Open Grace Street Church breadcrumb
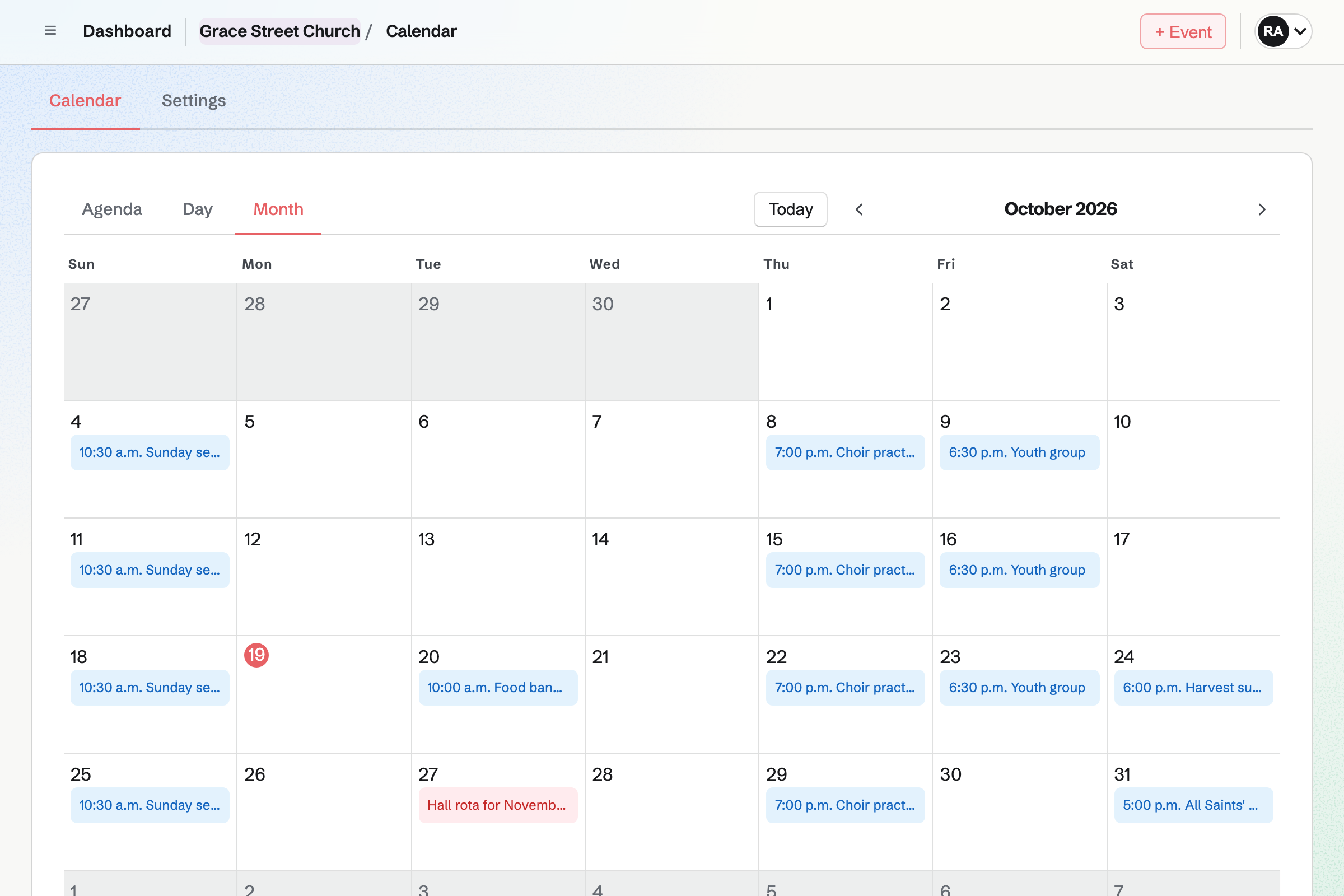The height and width of the screenshot is (896, 1344). tap(279, 31)
